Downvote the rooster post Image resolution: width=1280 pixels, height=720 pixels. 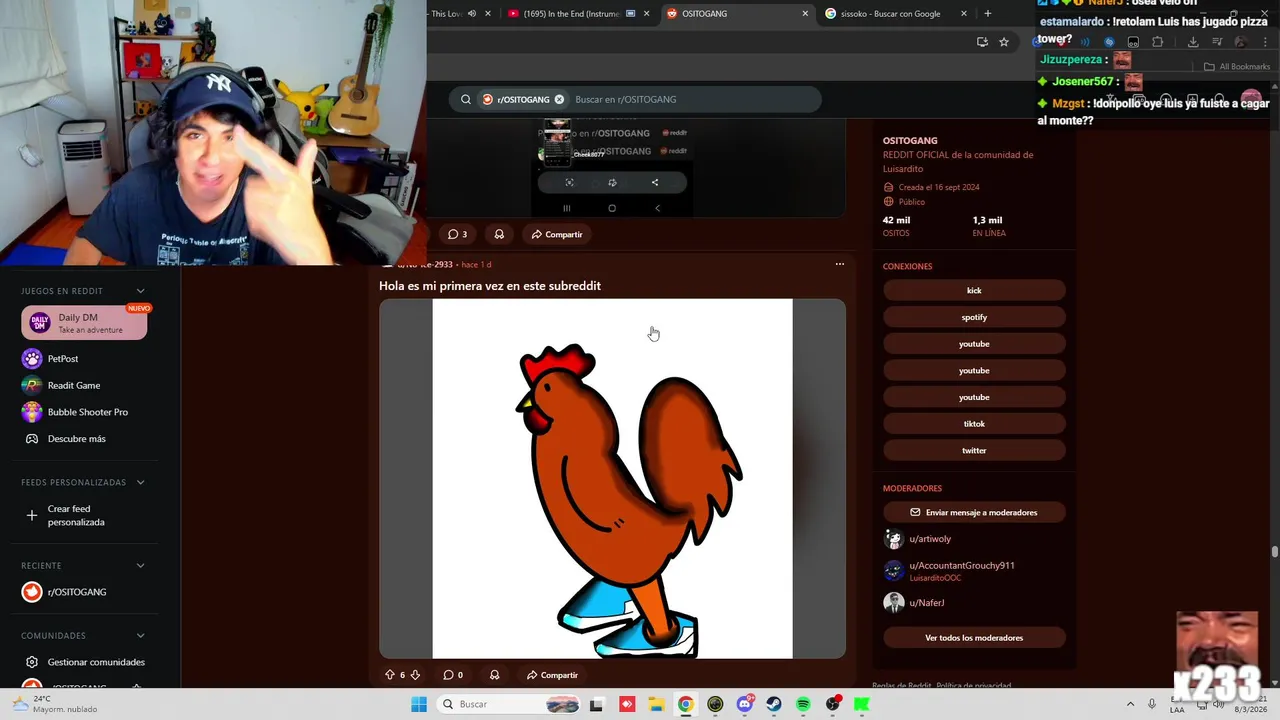point(415,675)
